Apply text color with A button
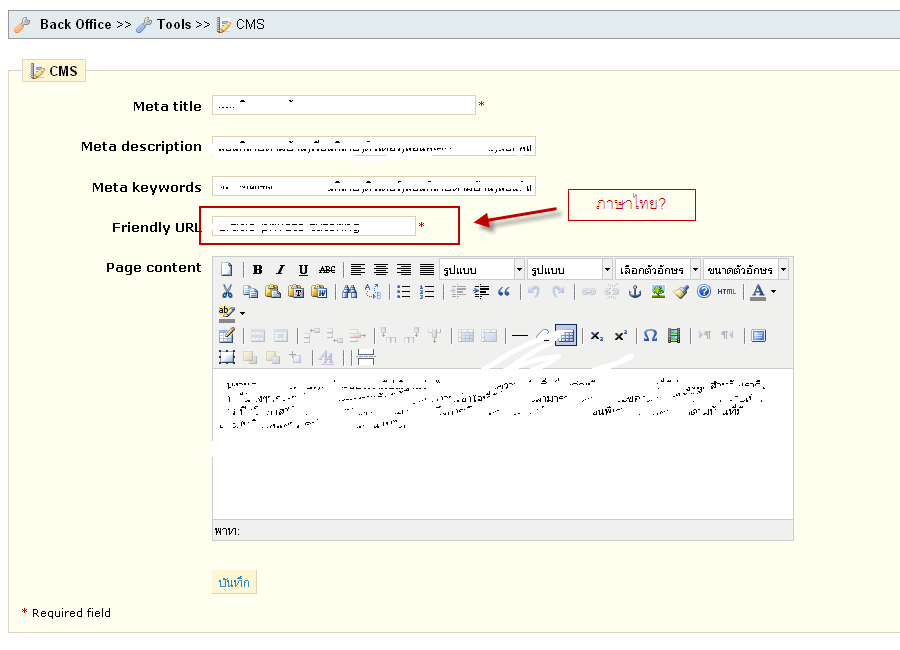Image resolution: width=900 pixels, height=650 pixels. point(758,292)
